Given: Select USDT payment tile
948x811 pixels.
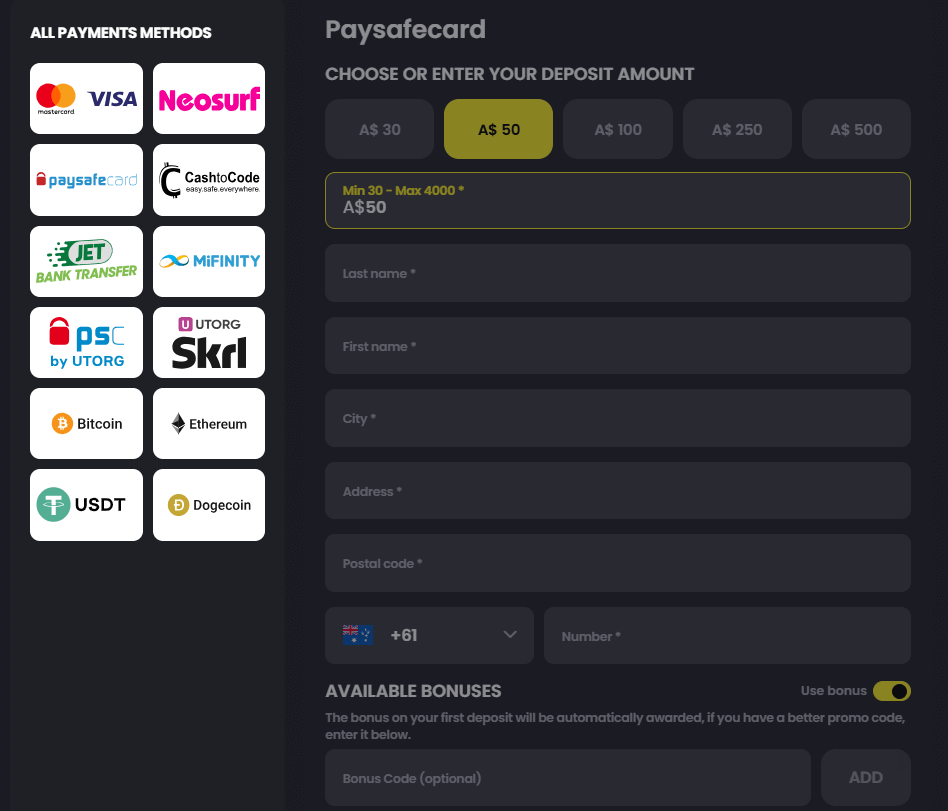Looking at the screenshot, I should coord(86,505).
